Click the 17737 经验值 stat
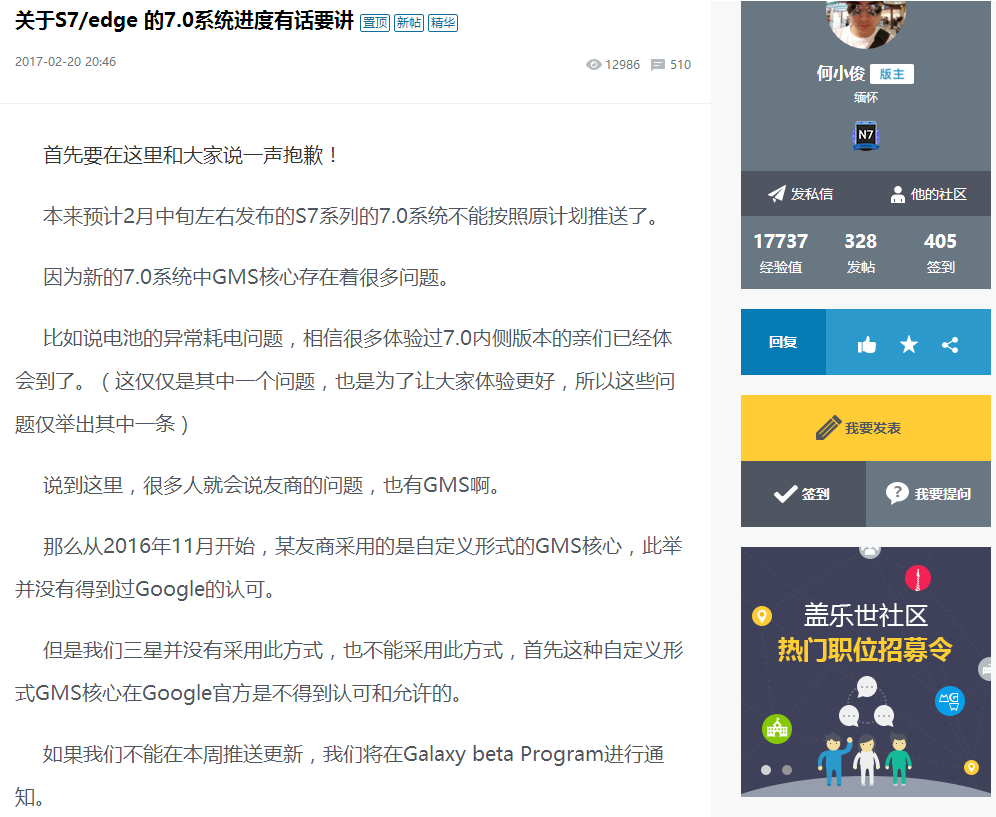Image resolution: width=996 pixels, height=817 pixels. 781,253
